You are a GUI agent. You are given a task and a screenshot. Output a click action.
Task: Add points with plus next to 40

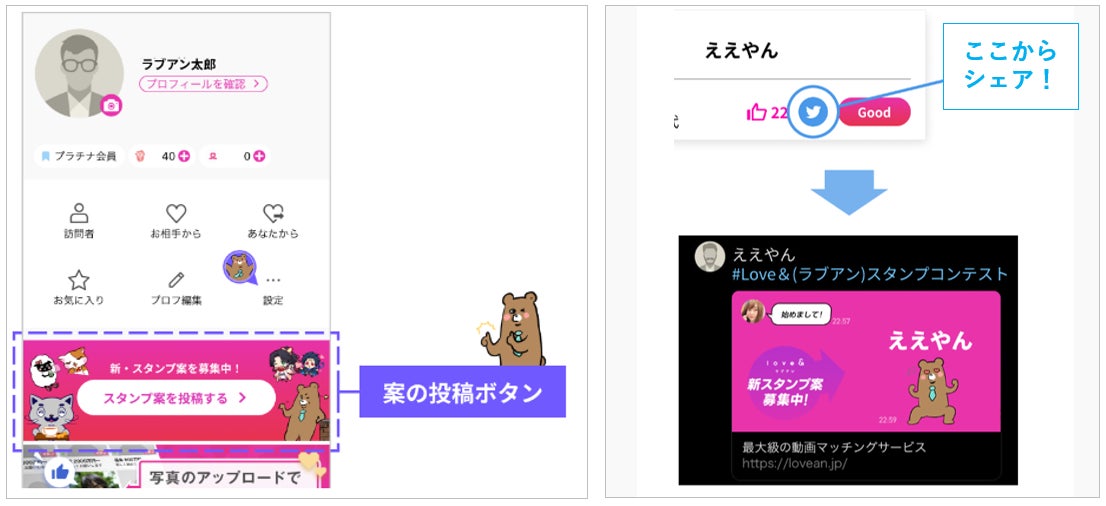click(x=184, y=157)
